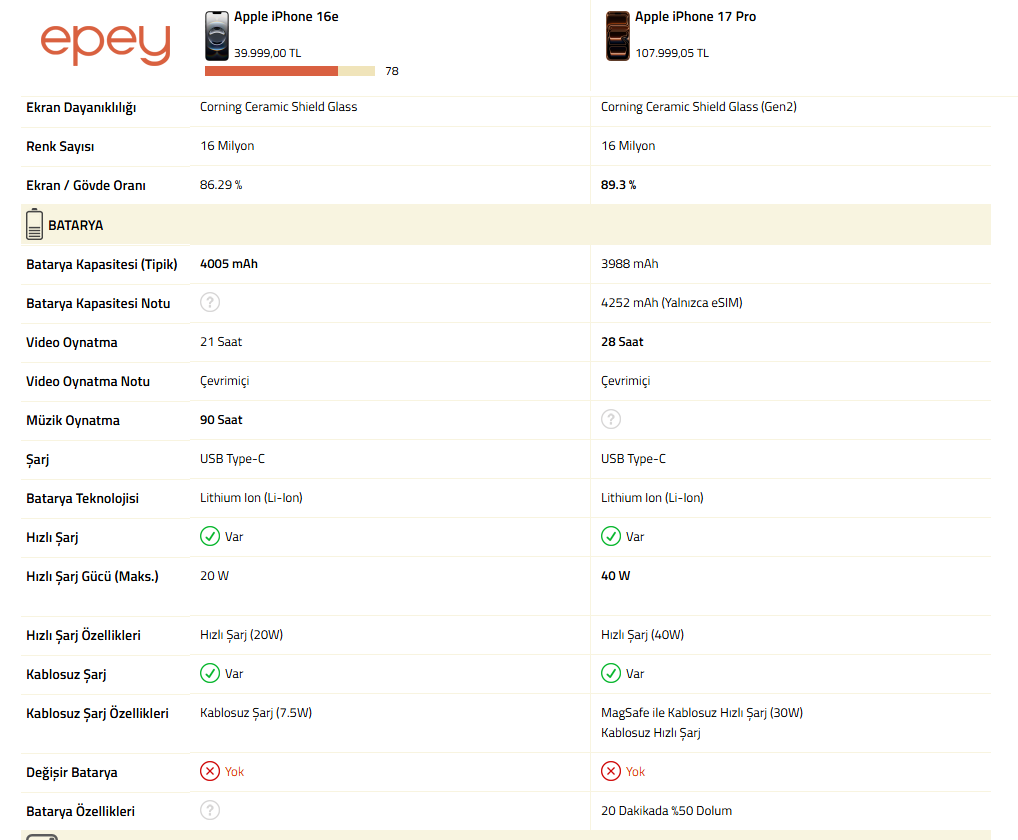Image resolution: width=1018 pixels, height=840 pixels.
Task: Click Hızlı Şarj (40W) feature text
Action: (x=642, y=635)
